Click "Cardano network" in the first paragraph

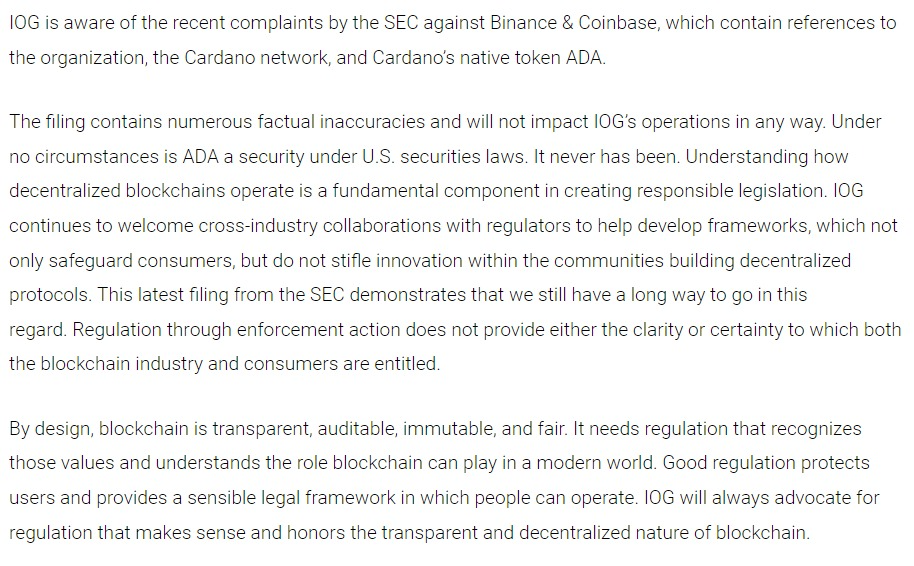[256, 58]
